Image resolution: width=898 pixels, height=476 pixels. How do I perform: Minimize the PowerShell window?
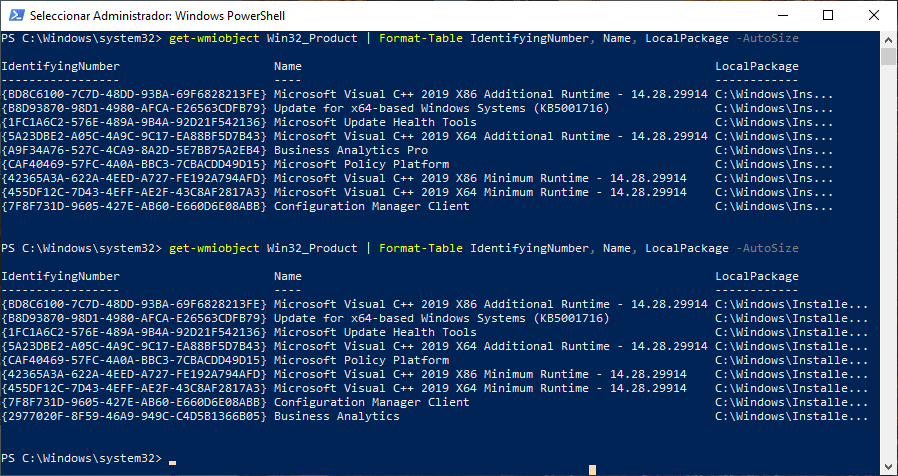click(782, 15)
